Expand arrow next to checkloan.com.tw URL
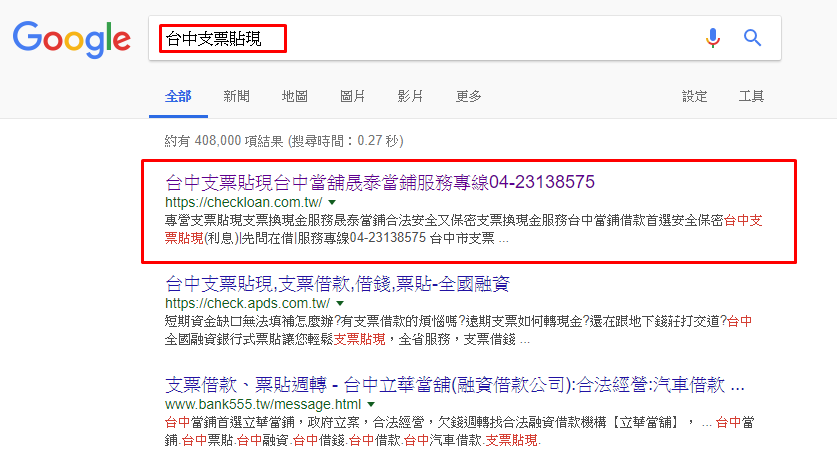Screen dimensions: 837x470 pos(332,202)
